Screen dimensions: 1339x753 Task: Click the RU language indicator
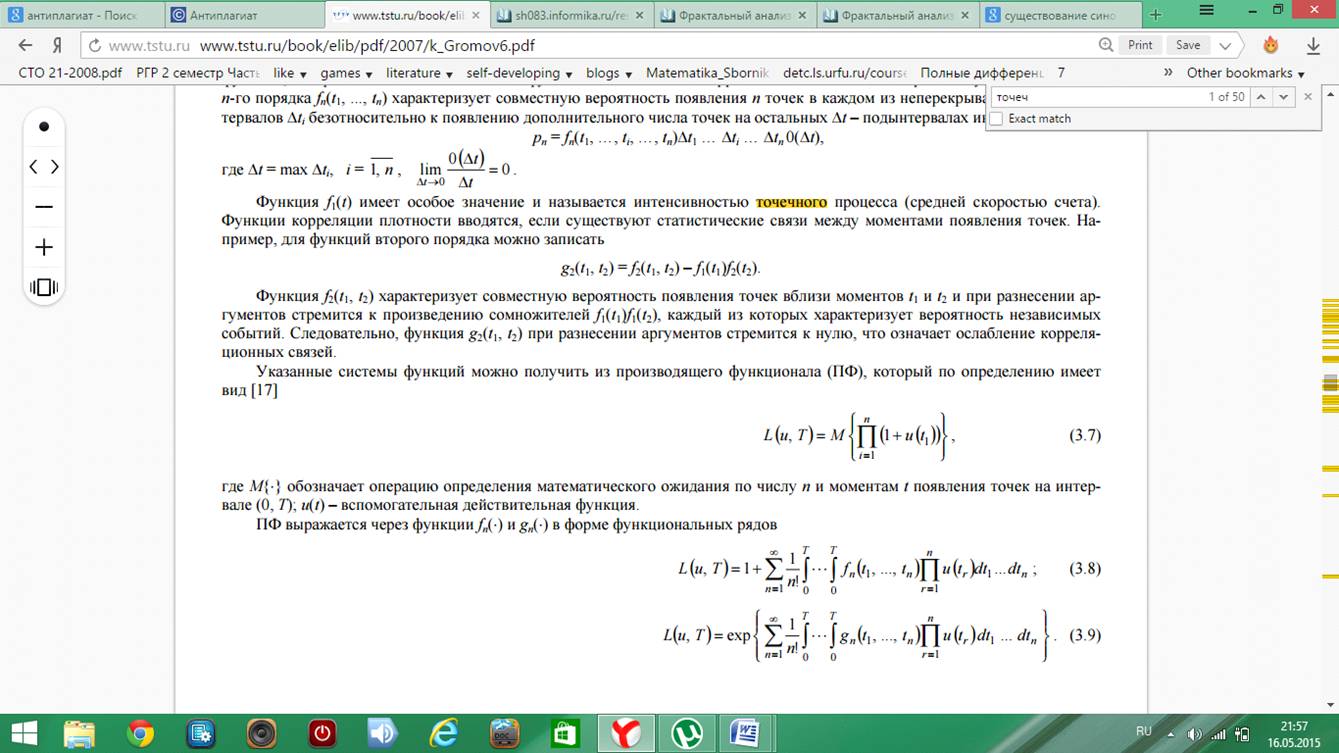coord(1144,733)
